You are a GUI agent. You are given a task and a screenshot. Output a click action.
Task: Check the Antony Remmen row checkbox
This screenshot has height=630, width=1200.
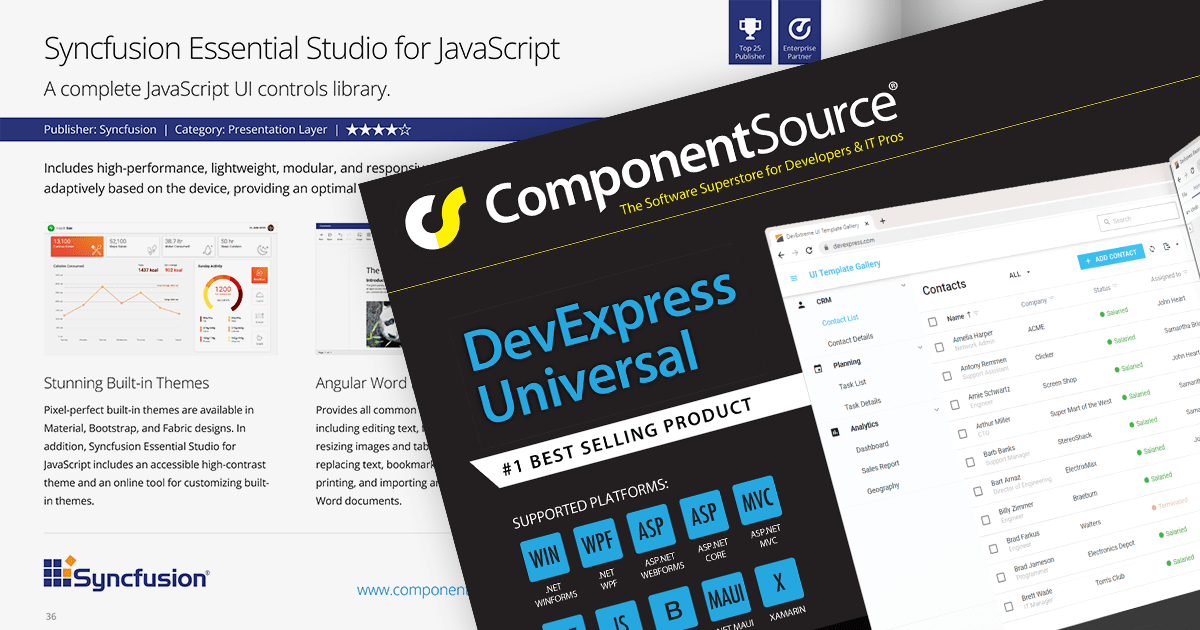coord(947,376)
